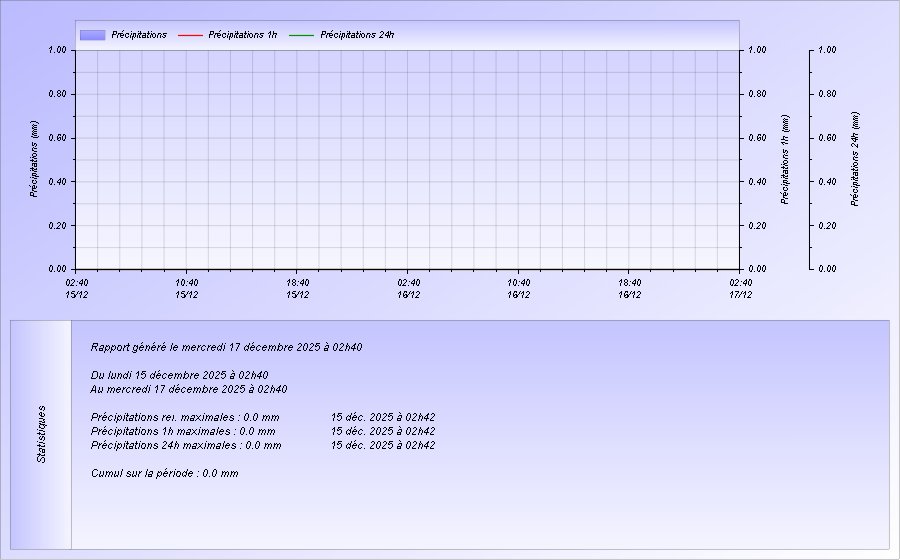Screen dimensions: 900x560
Task: Click 'Précipitations 1h maximales : 0.0 mm' statistic
Action: pyautogui.click(x=183, y=431)
